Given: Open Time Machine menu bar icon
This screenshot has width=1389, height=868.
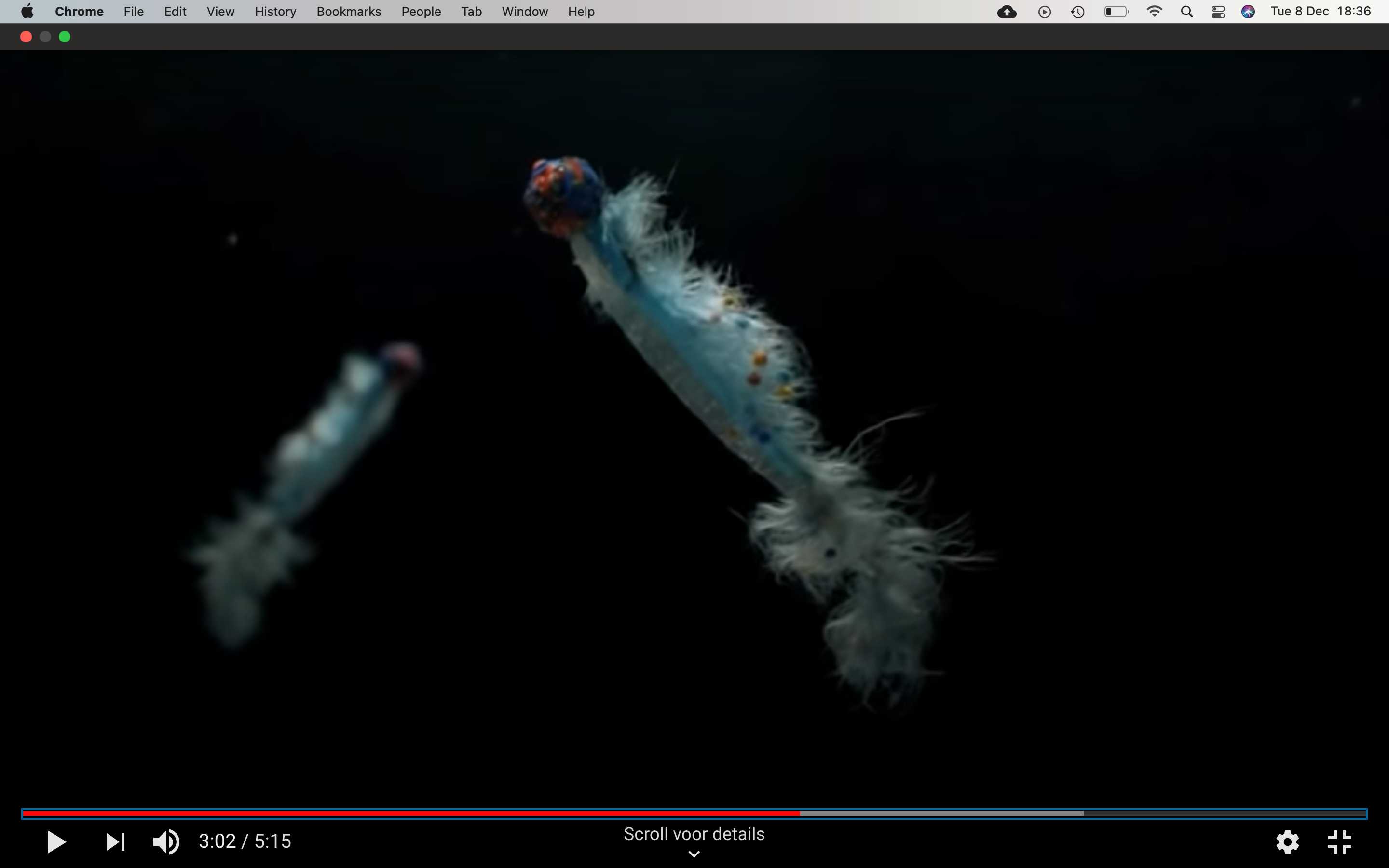Looking at the screenshot, I should point(1077,12).
